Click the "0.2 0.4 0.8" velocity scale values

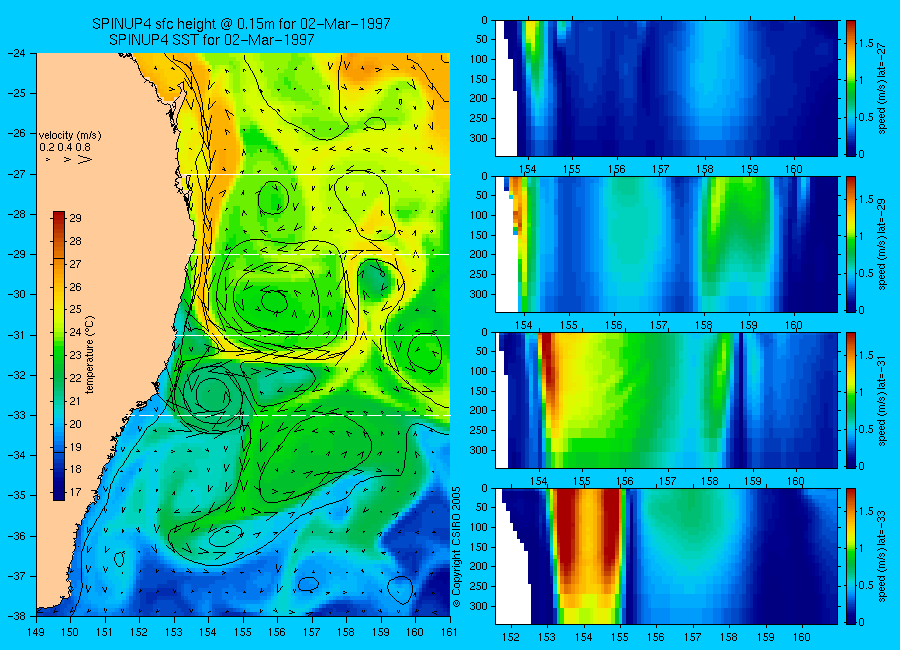(65, 147)
